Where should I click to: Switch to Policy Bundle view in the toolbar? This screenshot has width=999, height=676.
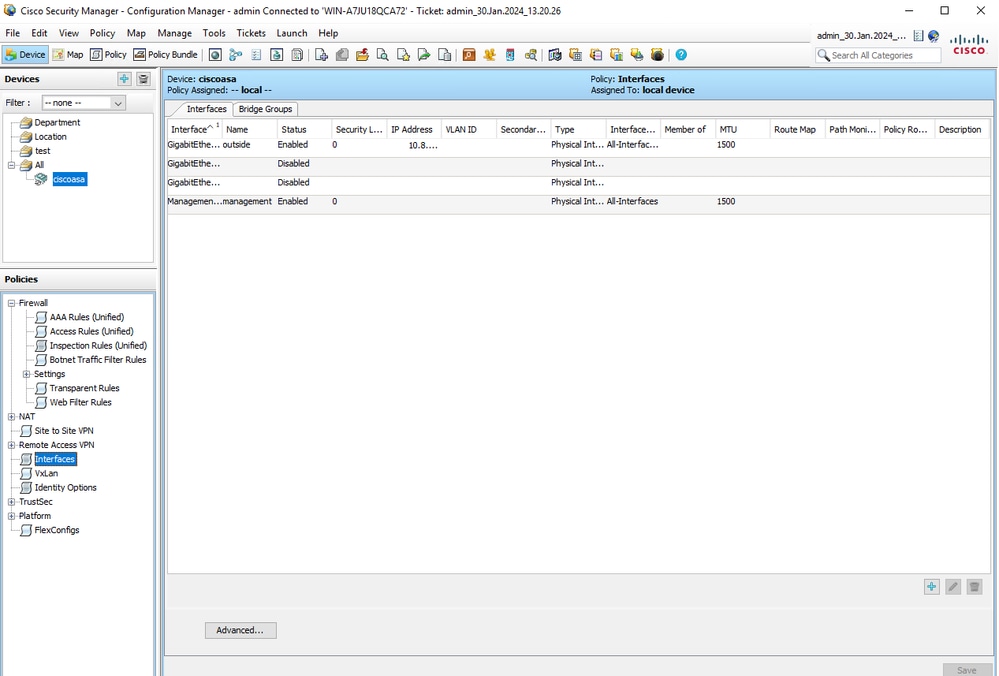click(166, 55)
